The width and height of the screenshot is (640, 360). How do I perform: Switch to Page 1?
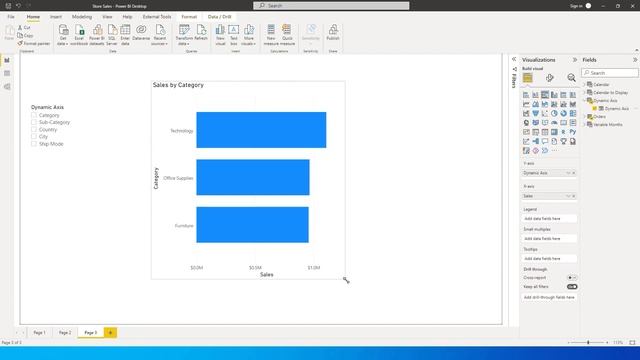click(40, 333)
